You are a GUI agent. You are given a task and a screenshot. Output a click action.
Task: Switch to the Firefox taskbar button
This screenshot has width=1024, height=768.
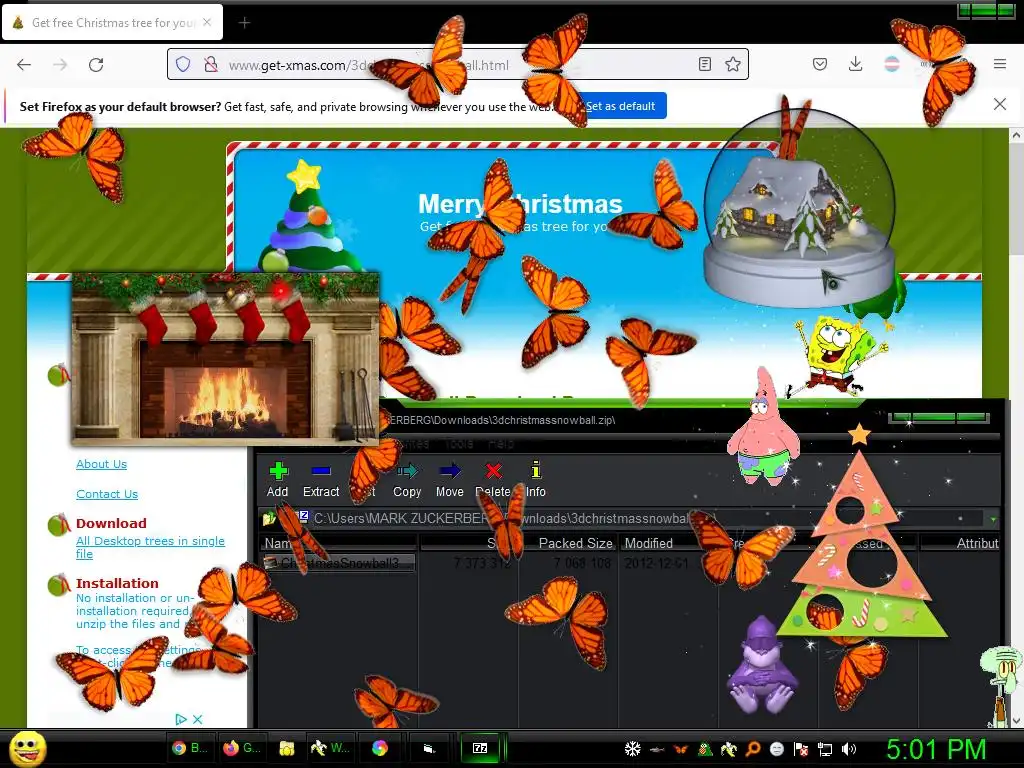point(241,748)
